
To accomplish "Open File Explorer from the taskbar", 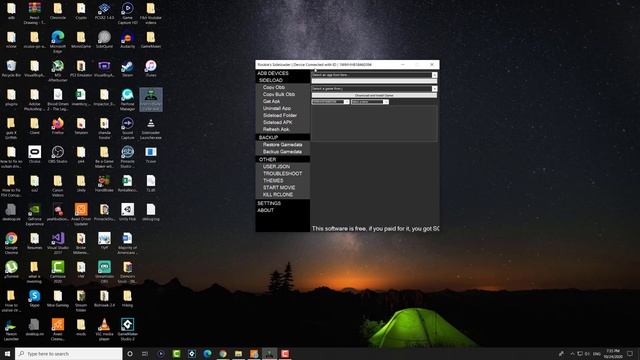I will point(238,353).
